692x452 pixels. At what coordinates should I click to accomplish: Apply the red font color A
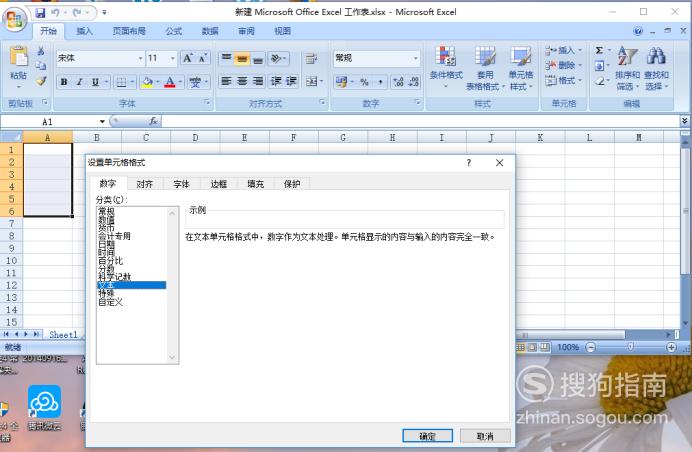point(170,82)
